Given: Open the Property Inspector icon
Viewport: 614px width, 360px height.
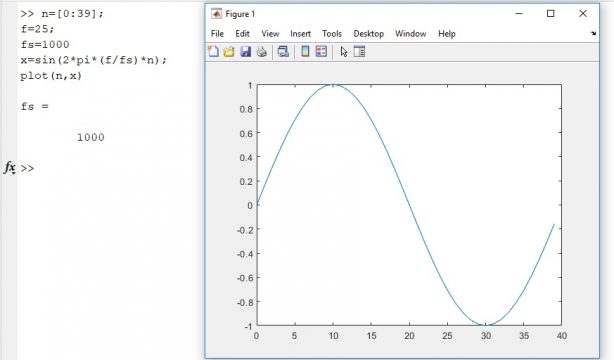Looking at the screenshot, I should tap(359, 51).
